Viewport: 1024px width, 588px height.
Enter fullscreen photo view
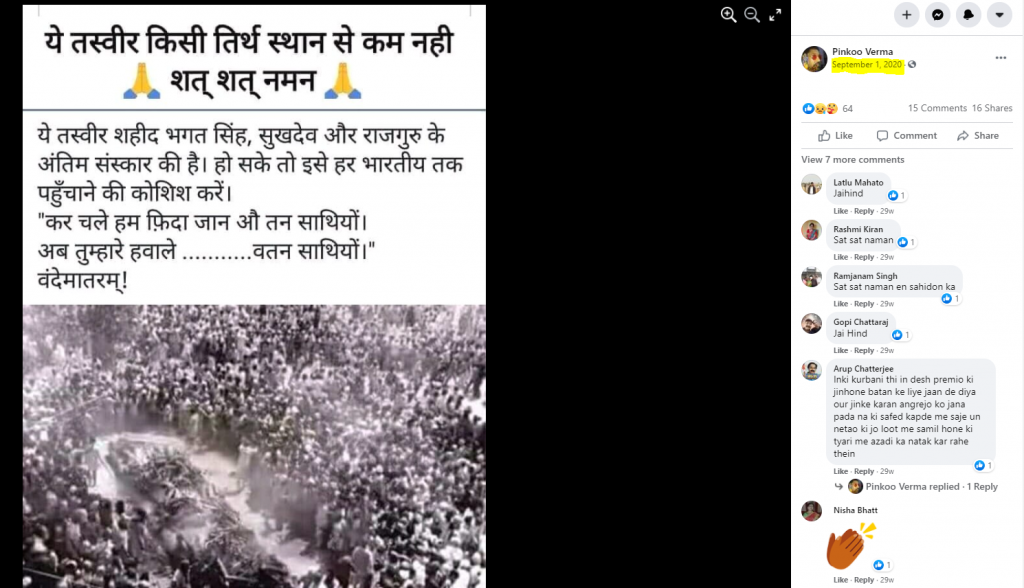[x=775, y=15]
